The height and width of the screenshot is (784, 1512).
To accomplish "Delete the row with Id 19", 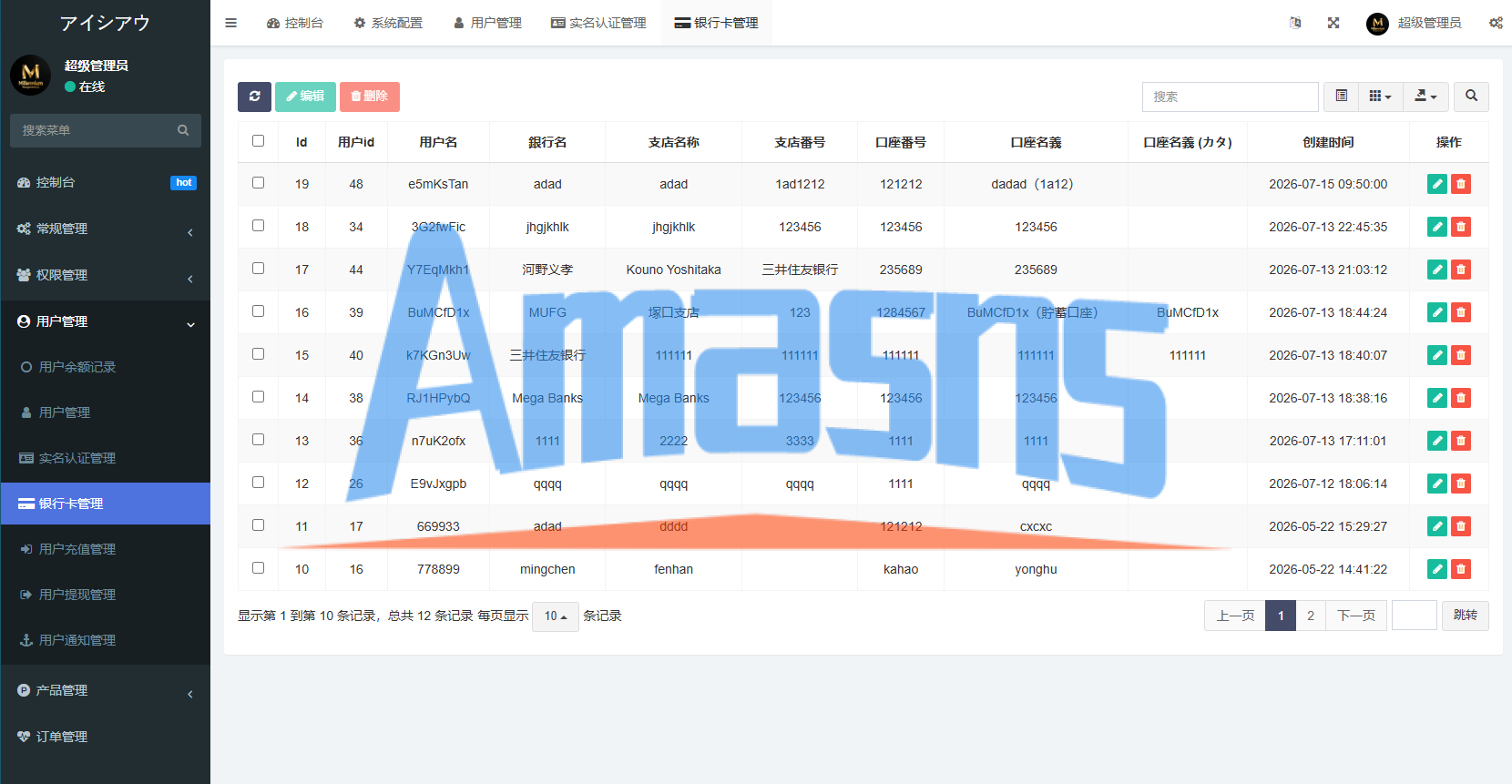I will 1461,184.
